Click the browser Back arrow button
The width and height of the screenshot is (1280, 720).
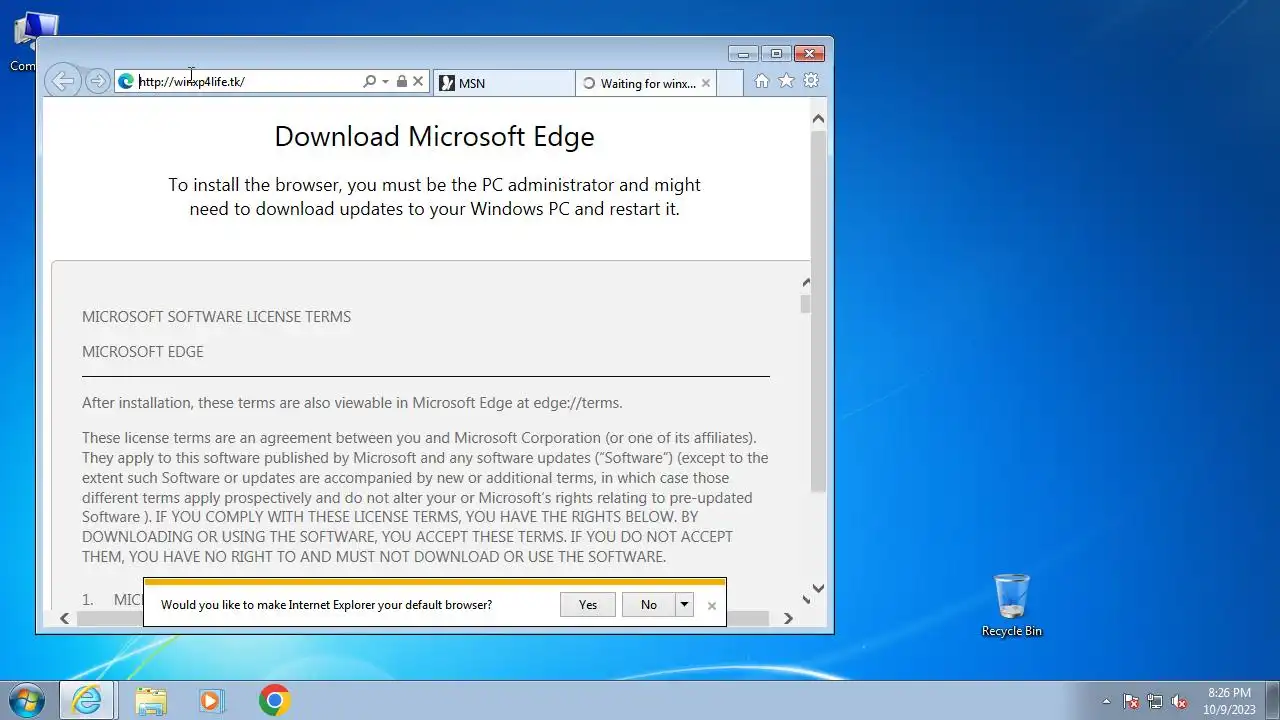[x=63, y=82]
